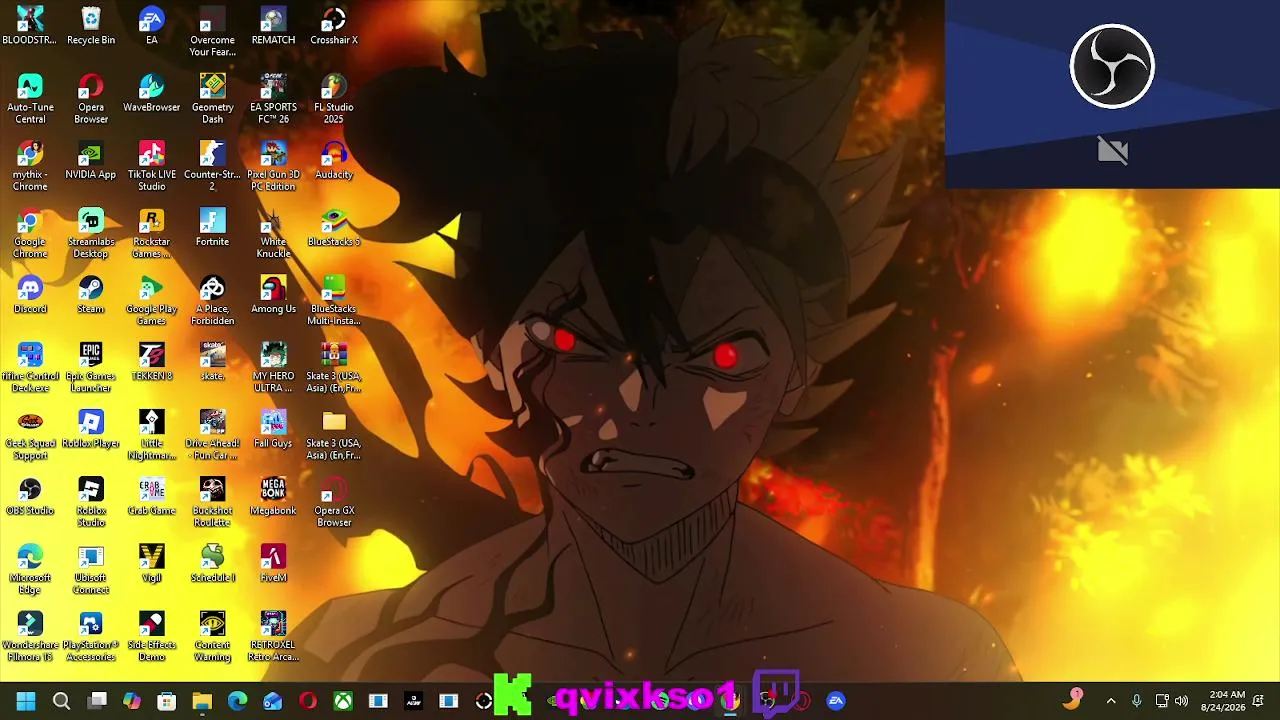The height and width of the screenshot is (720, 1280).
Task: Show hidden system tray icons
Action: coord(1110,701)
